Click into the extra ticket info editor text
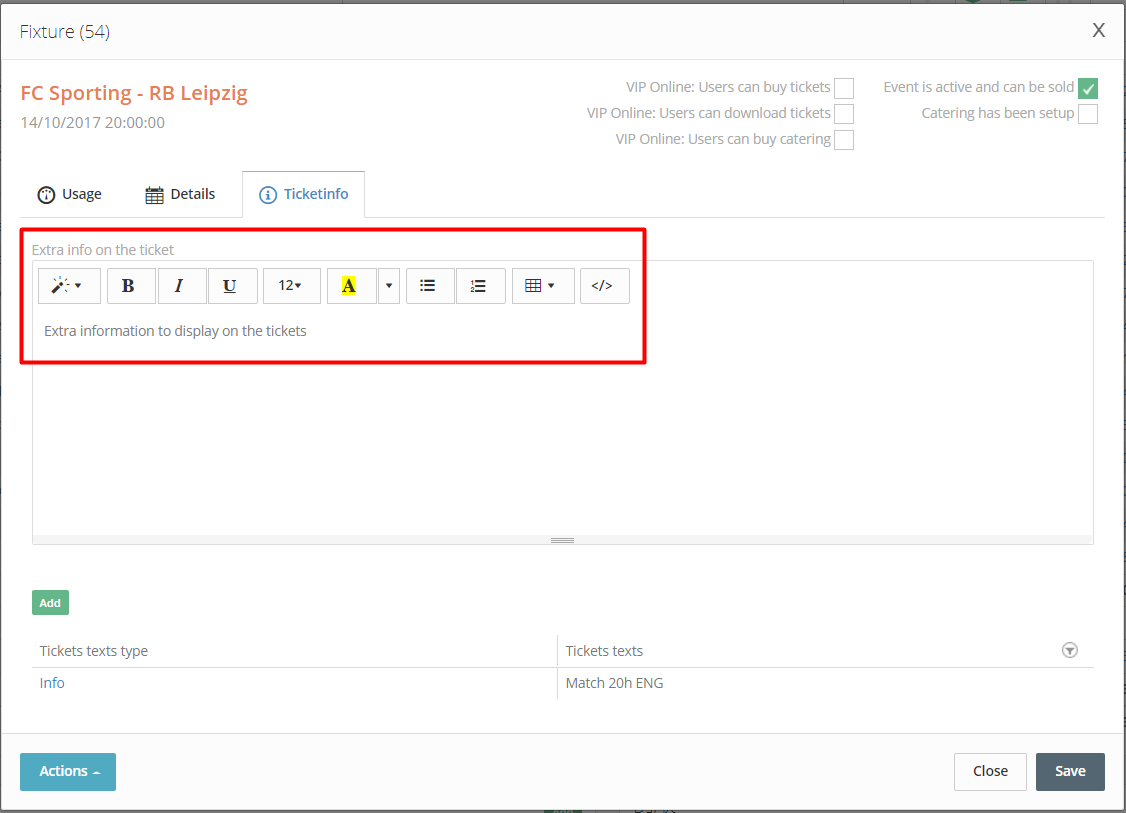The width and height of the screenshot is (1126, 813). tap(175, 331)
